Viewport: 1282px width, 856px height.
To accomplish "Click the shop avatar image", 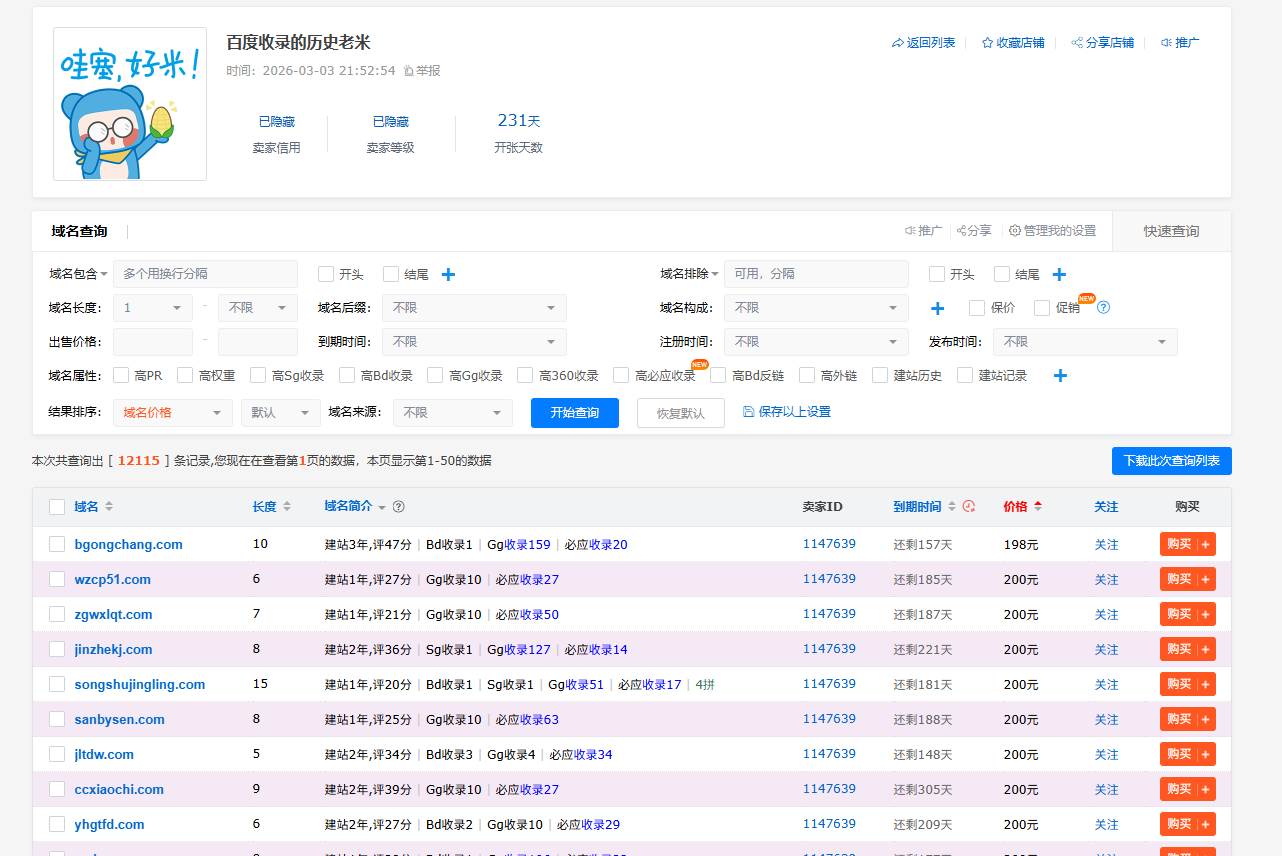I will point(130,104).
